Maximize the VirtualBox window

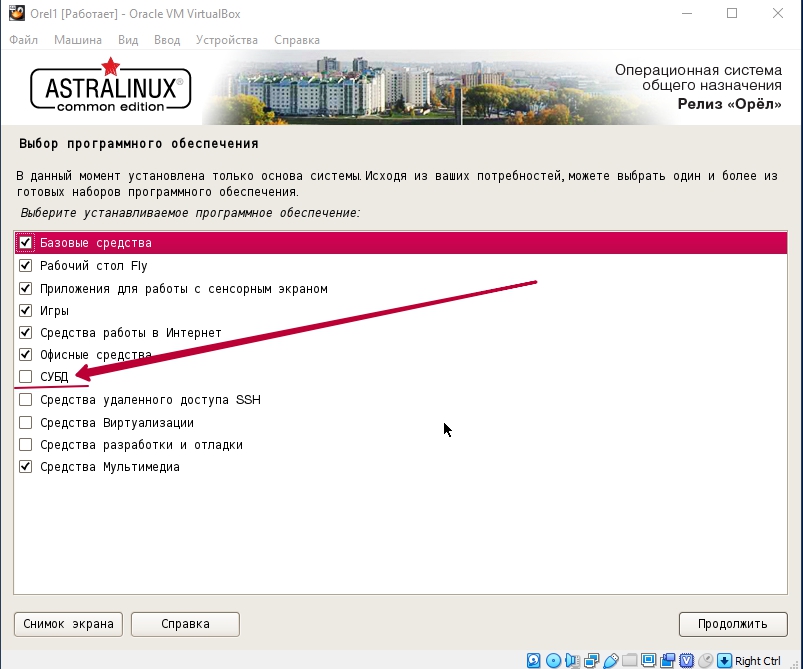732,13
